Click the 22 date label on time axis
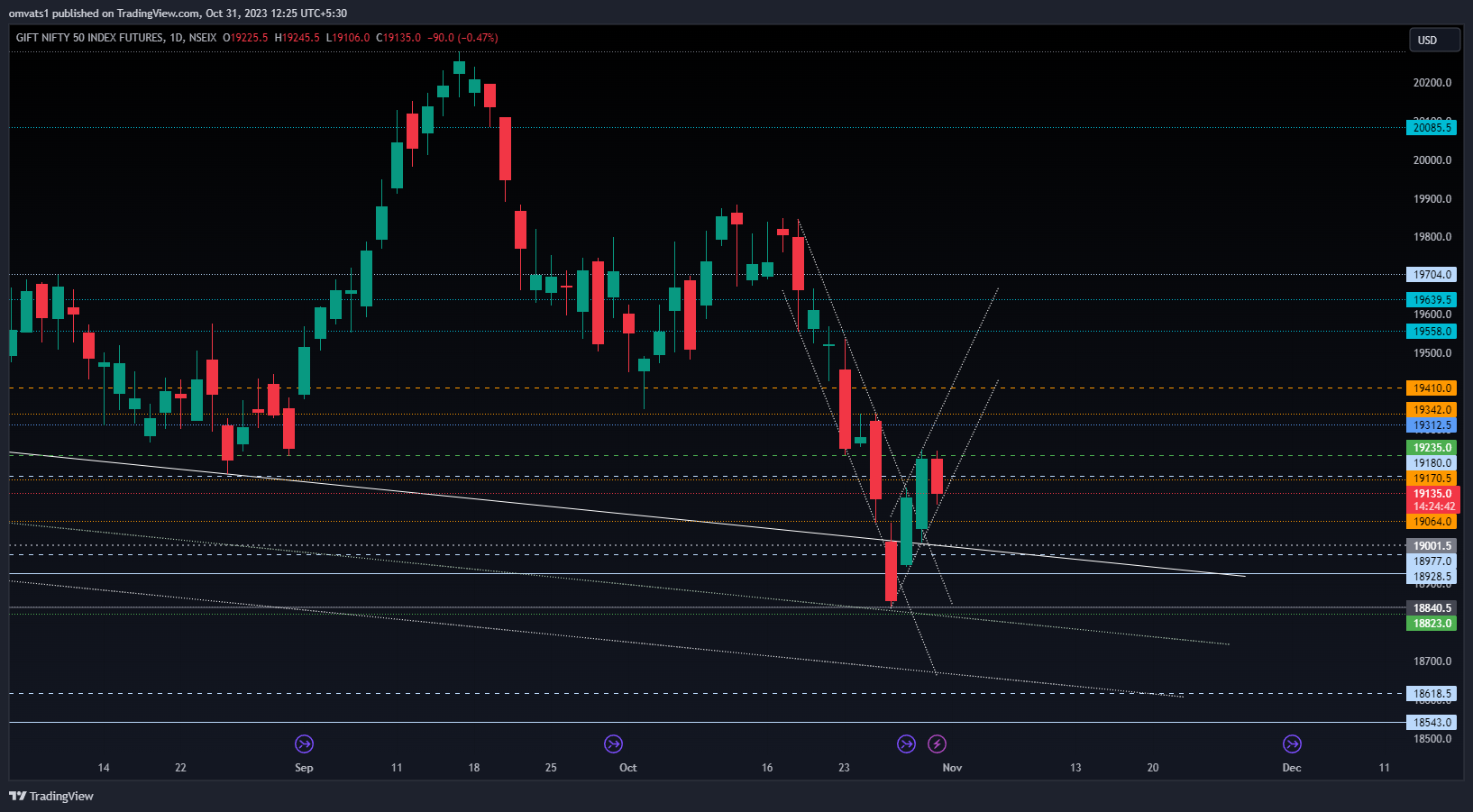 click(x=180, y=768)
